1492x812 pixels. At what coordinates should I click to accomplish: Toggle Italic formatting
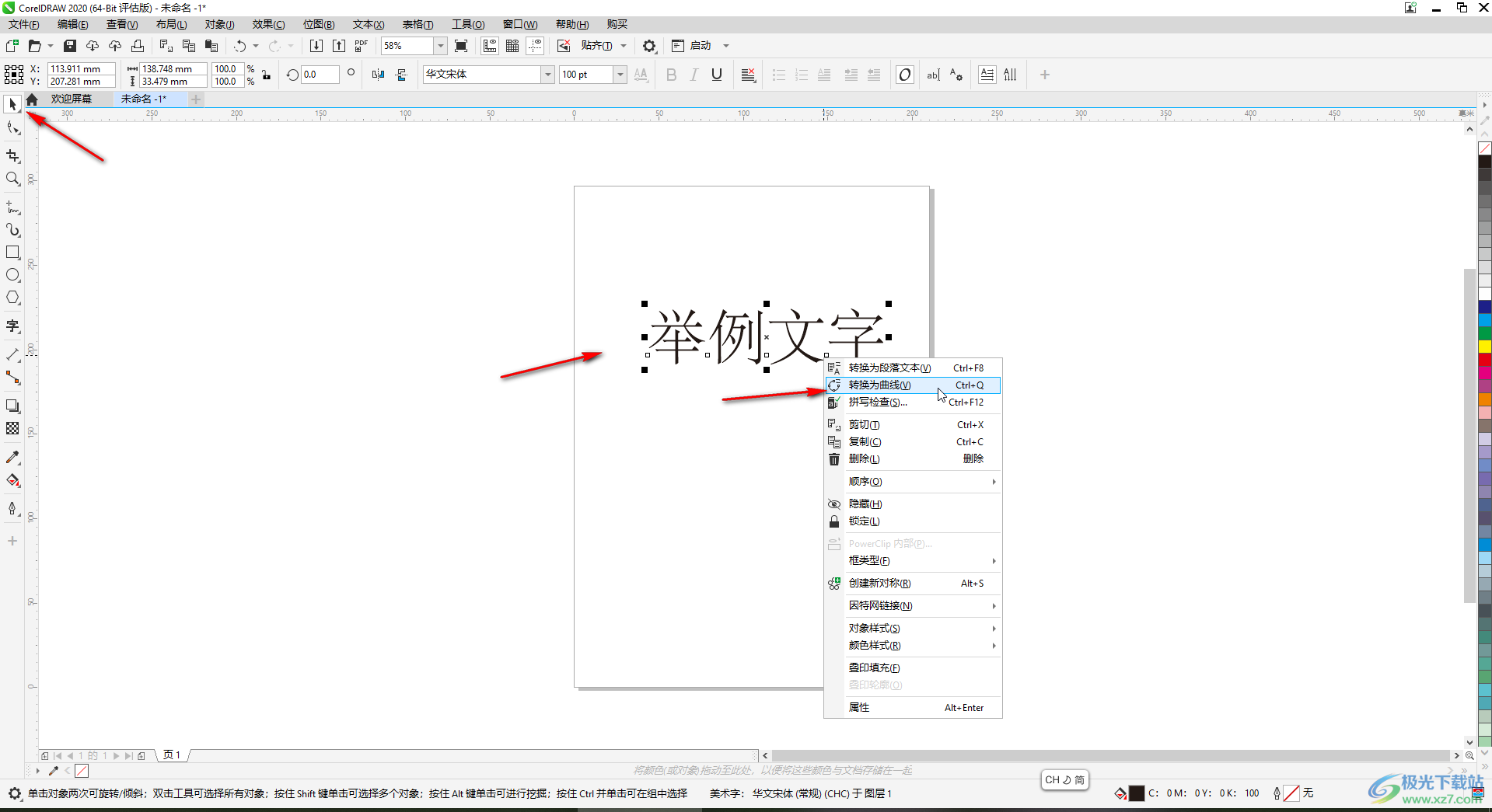point(694,75)
